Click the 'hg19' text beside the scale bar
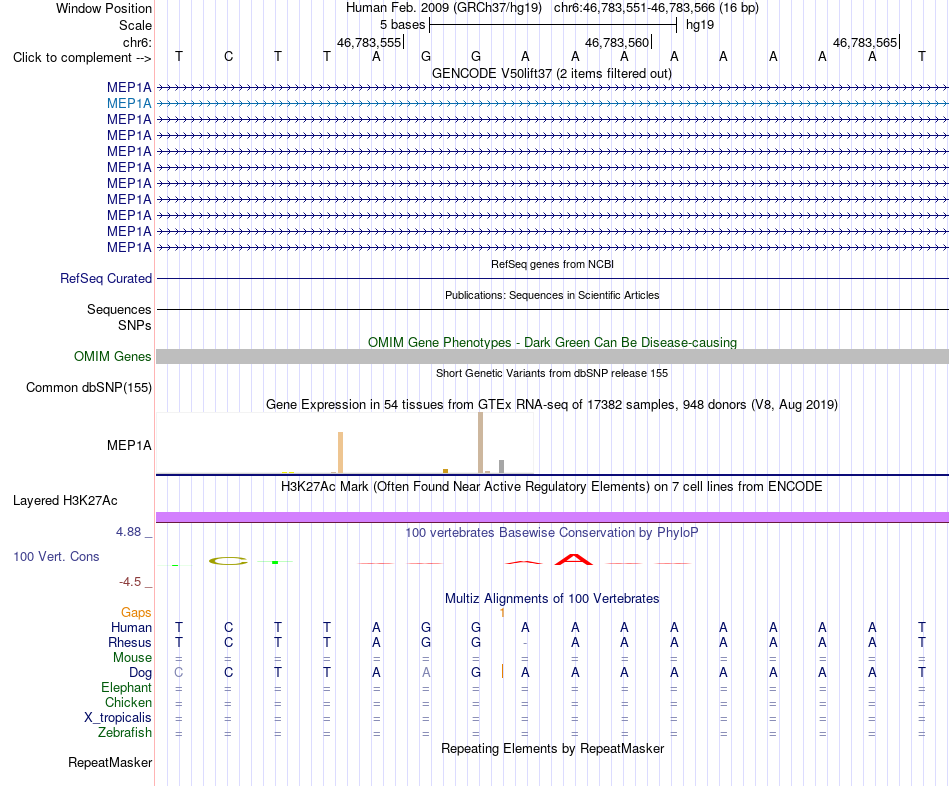 (700, 25)
